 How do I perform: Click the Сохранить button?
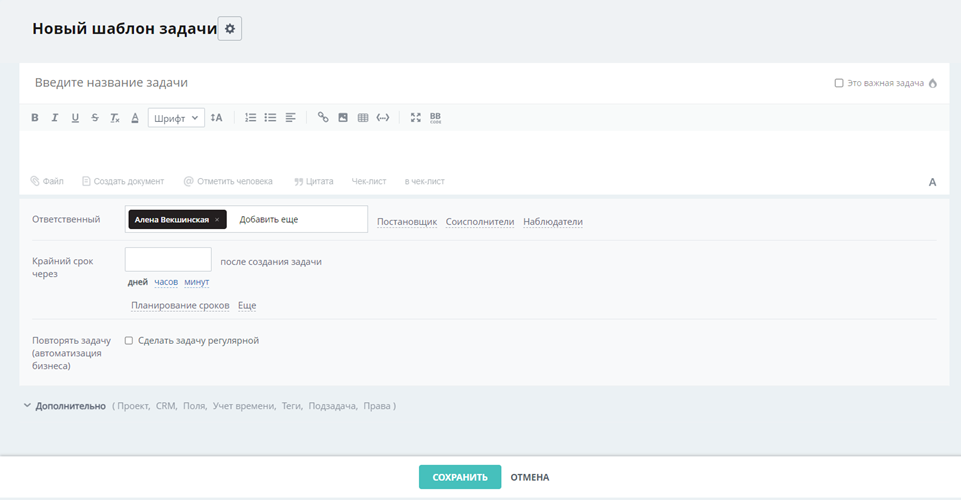point(459,478)
